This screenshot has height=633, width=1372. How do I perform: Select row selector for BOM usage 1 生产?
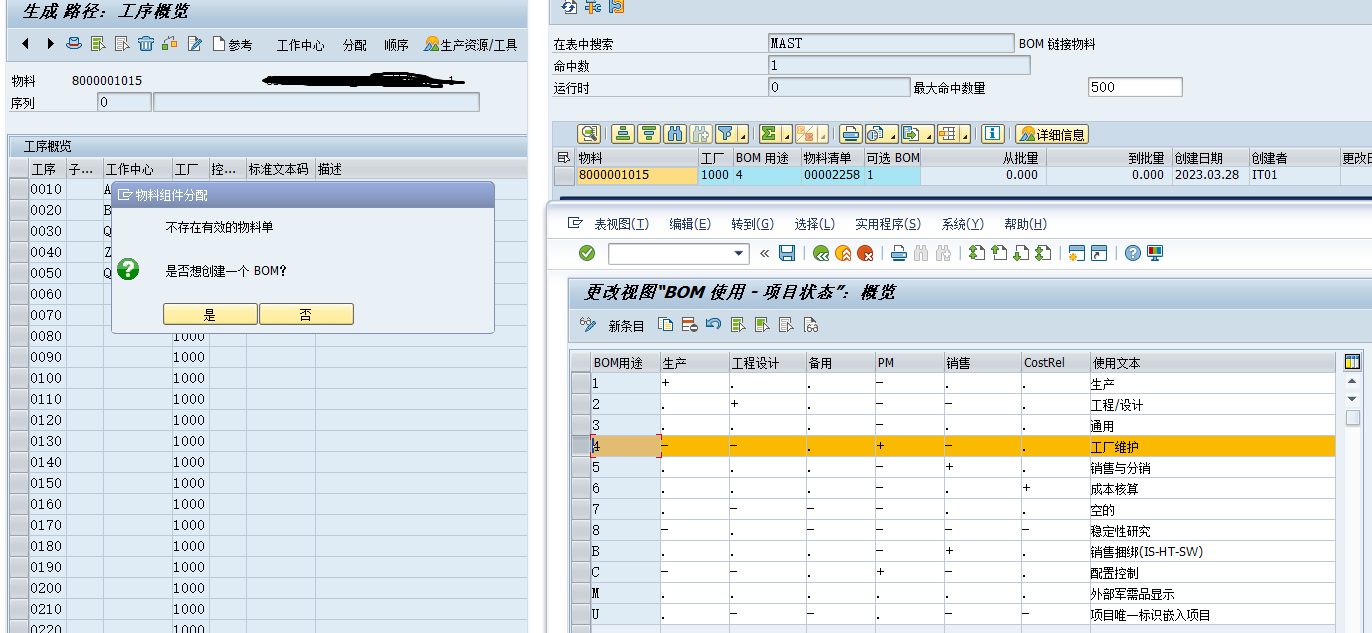click(x=580, y=384)
